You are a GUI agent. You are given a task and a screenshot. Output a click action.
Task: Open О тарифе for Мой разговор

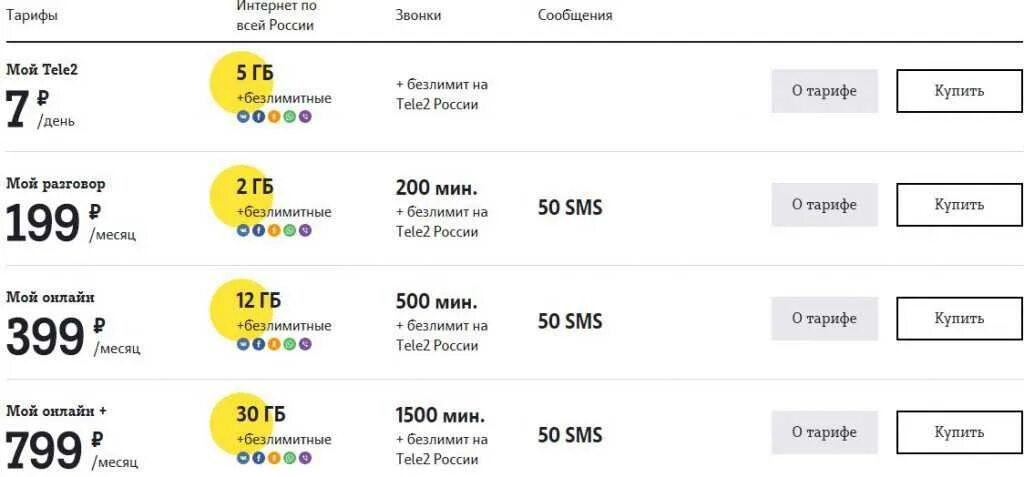[x=824, y=205]
